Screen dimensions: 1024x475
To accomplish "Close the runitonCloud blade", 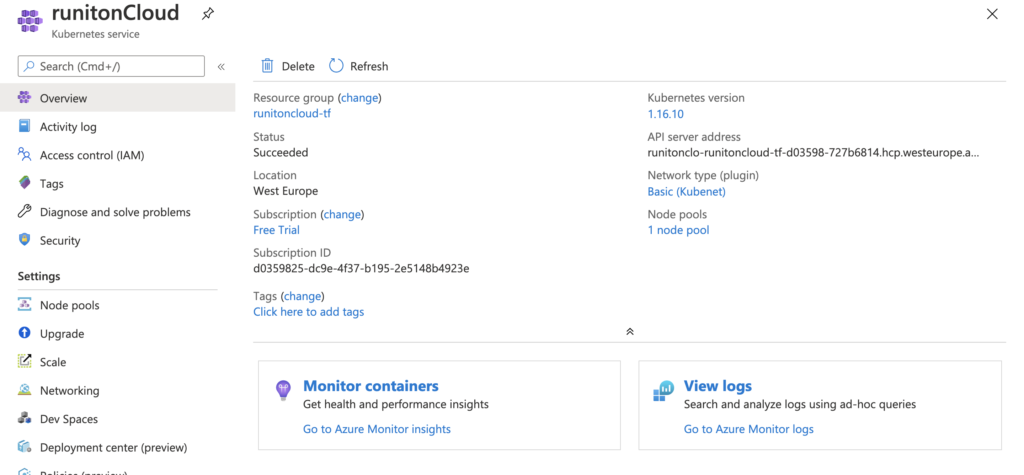I will click(992, 14).
